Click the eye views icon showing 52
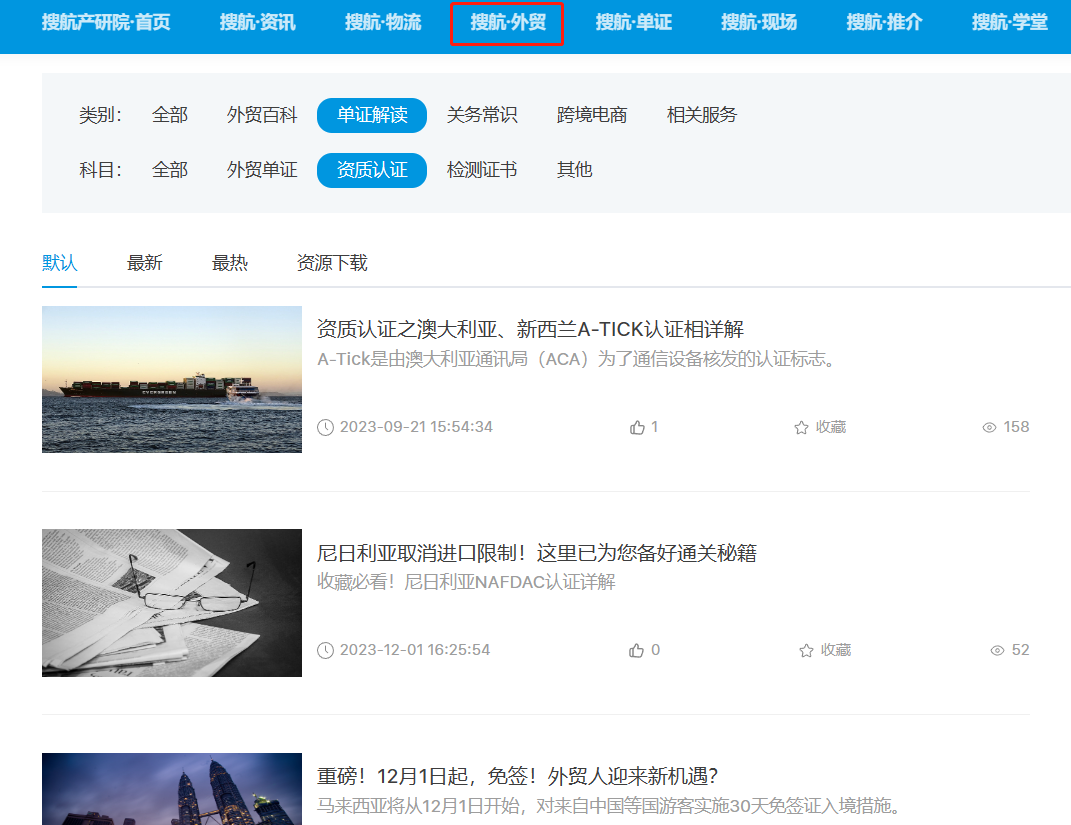The height and width of the screenshot is (825, 1071). pyautogui.click(x=997, y=651)
